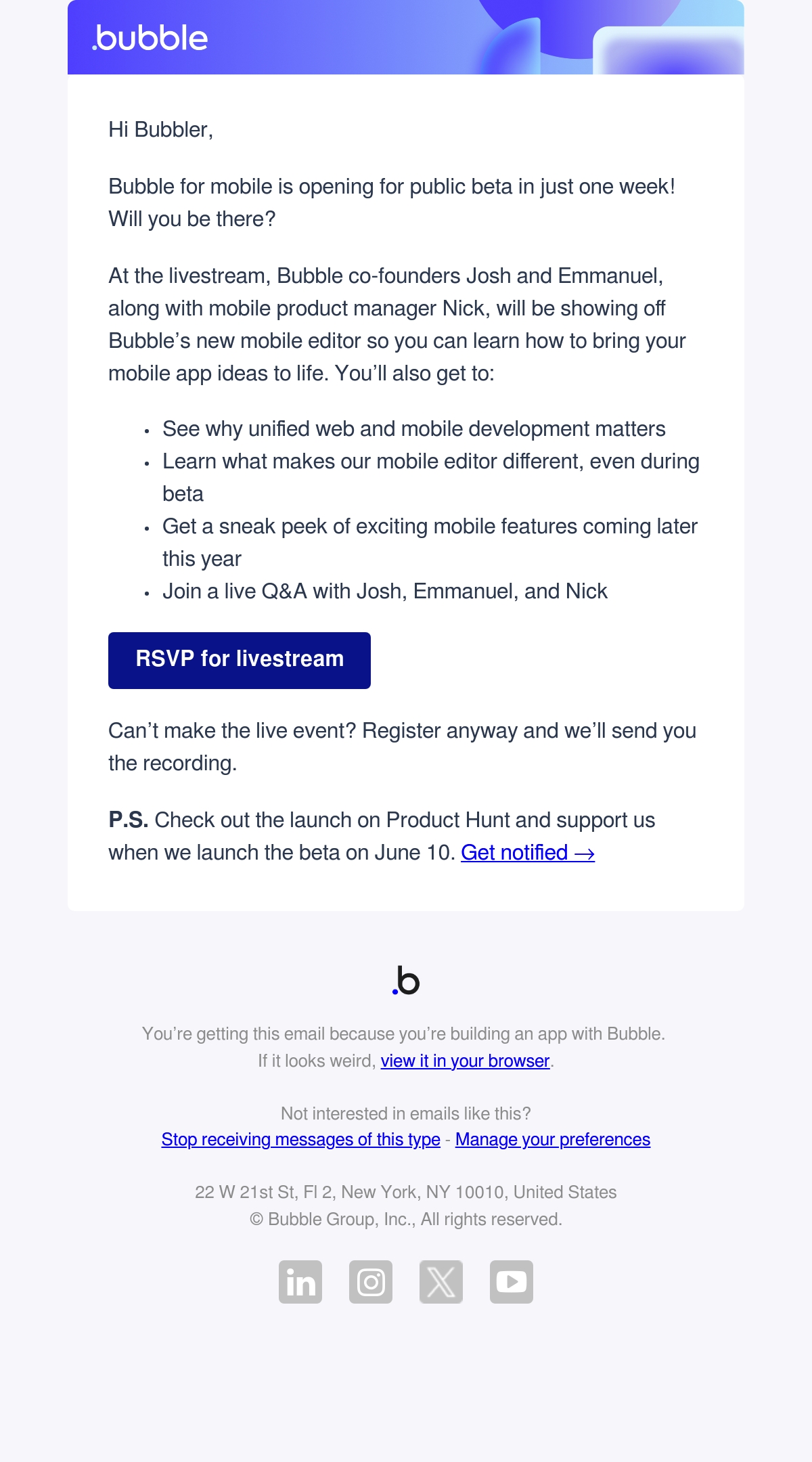This screenshot has width=812, height=1462.
Task: Open Bubble's YouTube channel icon
Action: 512,1282
